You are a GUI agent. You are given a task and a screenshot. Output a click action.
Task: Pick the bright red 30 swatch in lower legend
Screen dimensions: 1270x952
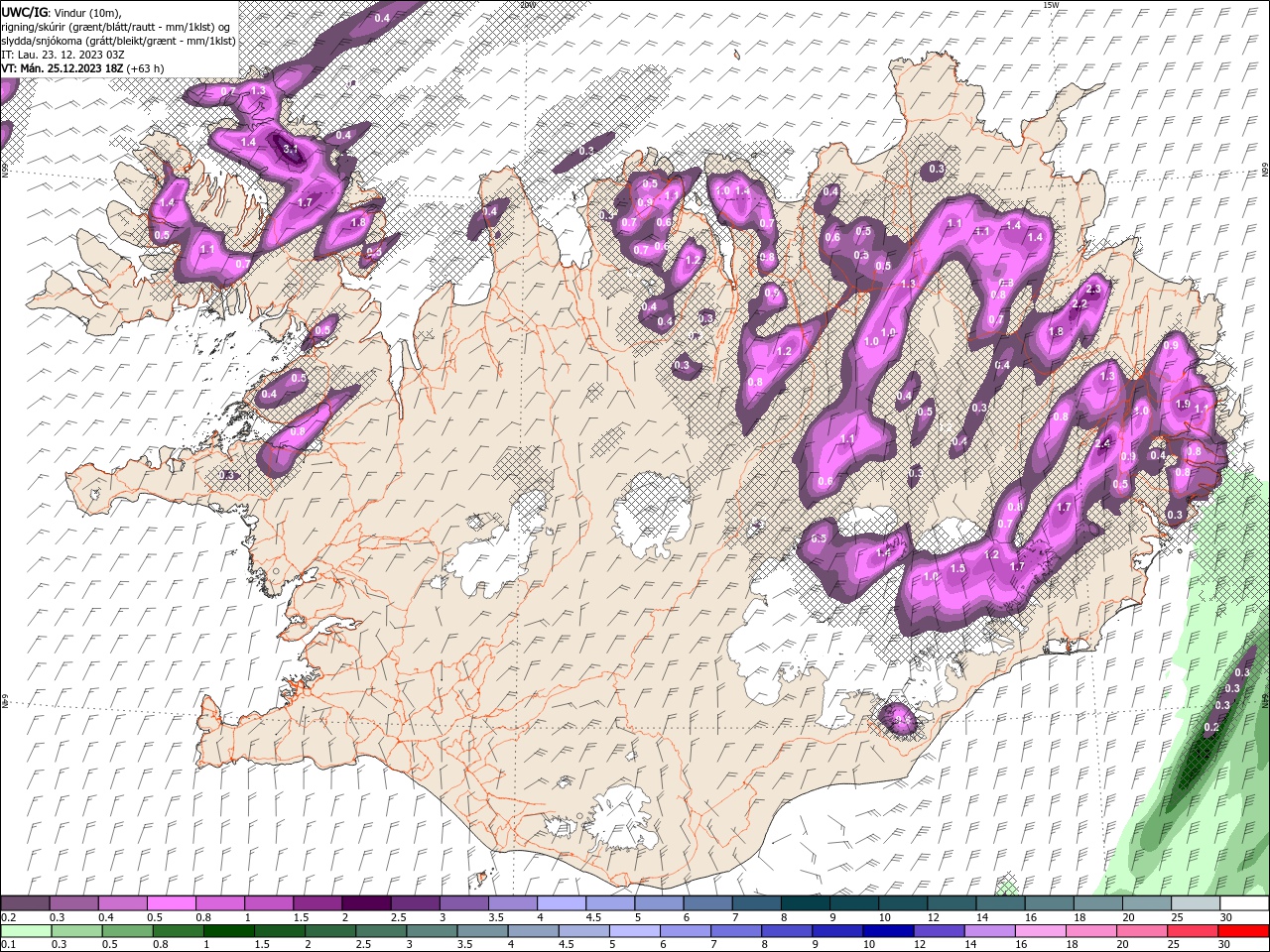point(1244,931)
